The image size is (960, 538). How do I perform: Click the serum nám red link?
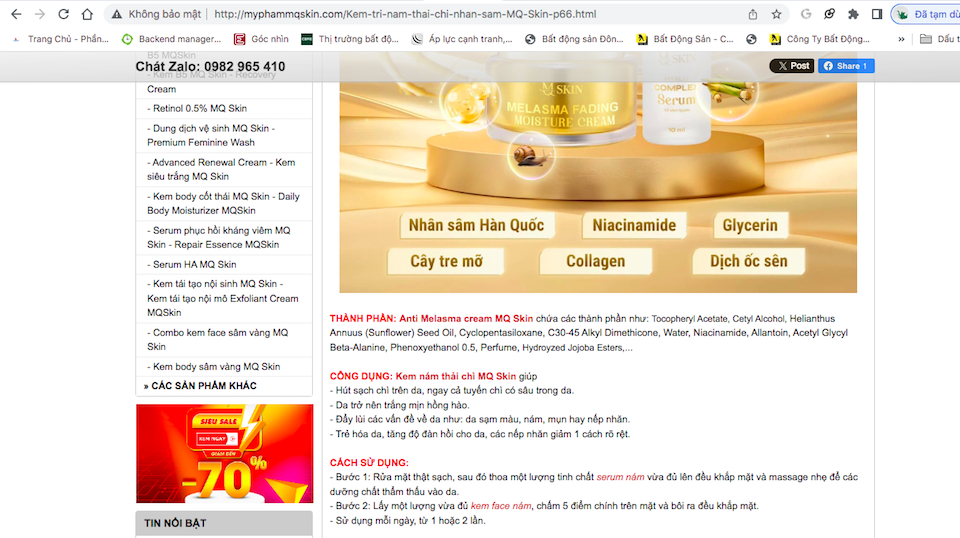(620, 477)
